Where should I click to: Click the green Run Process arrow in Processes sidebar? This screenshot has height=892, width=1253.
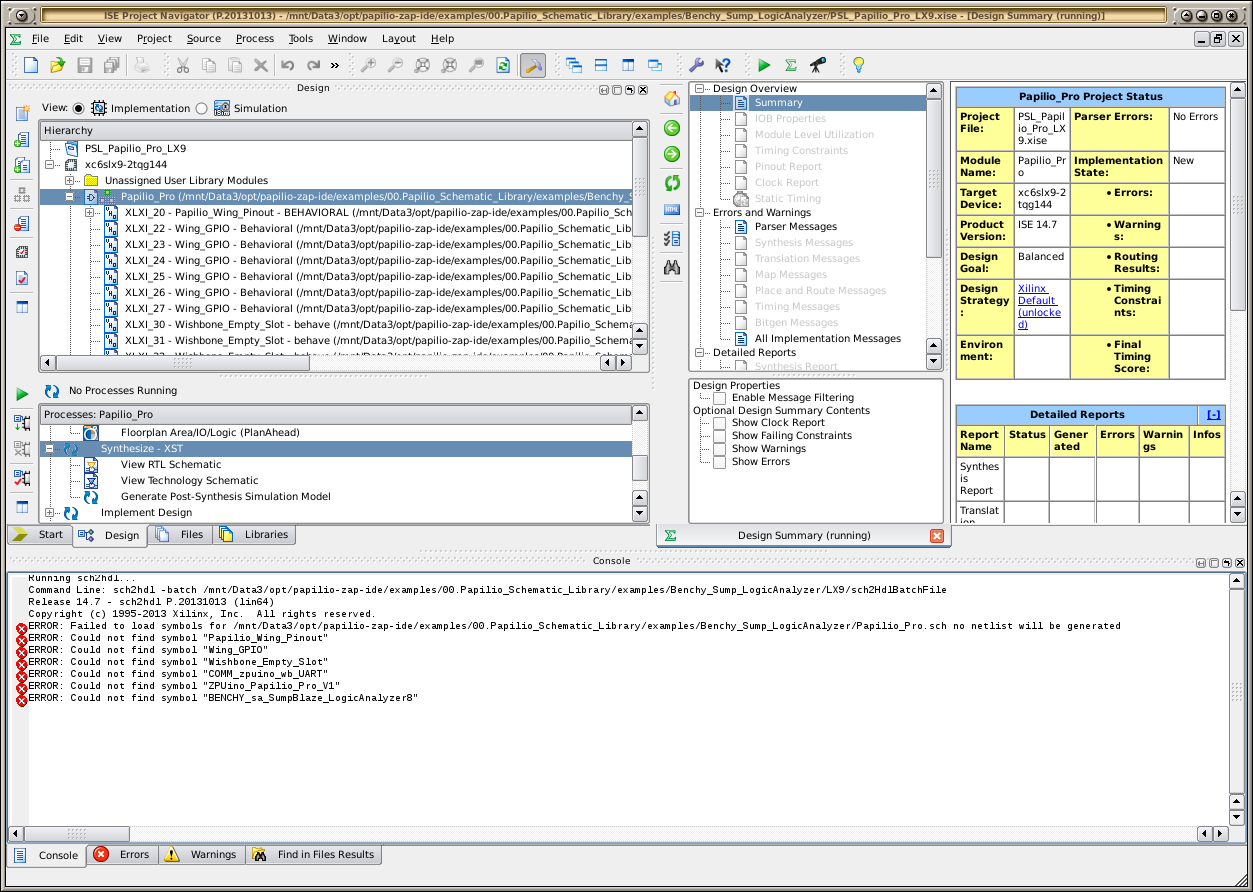click(22, 395)
